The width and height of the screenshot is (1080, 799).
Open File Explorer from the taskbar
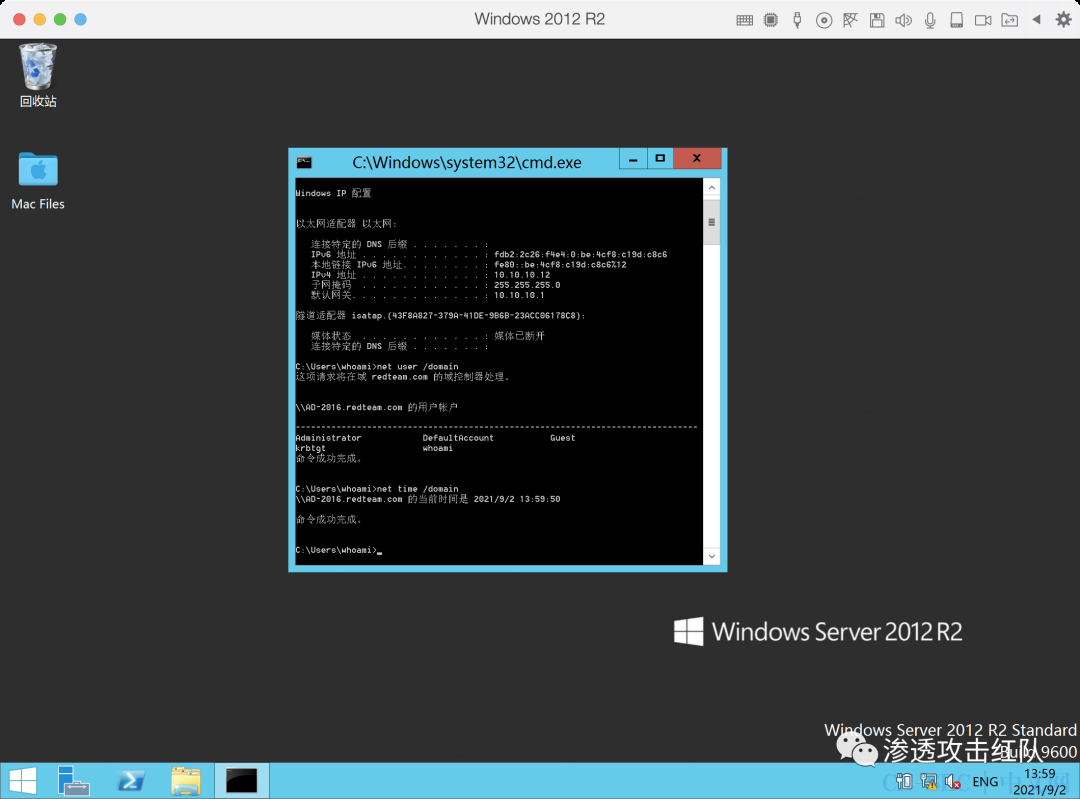[186, 780]
